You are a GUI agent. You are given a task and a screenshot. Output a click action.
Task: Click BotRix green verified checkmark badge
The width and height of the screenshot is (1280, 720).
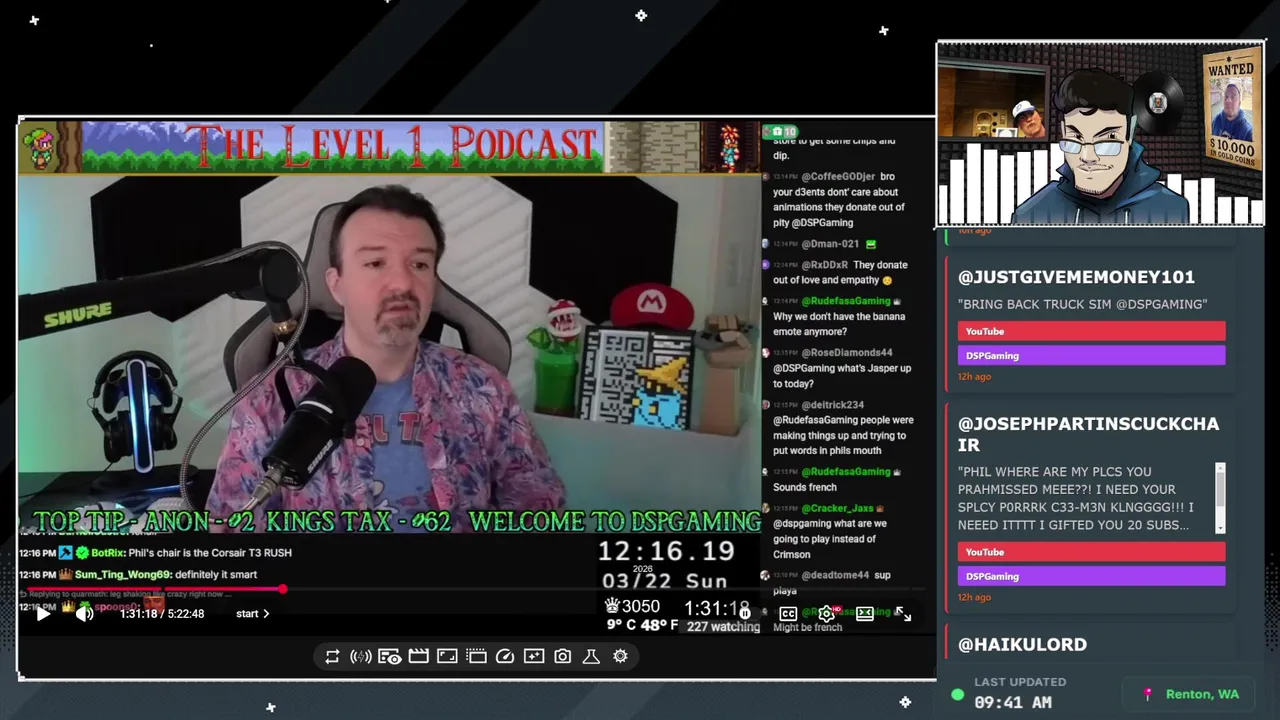tap(82, 553)
